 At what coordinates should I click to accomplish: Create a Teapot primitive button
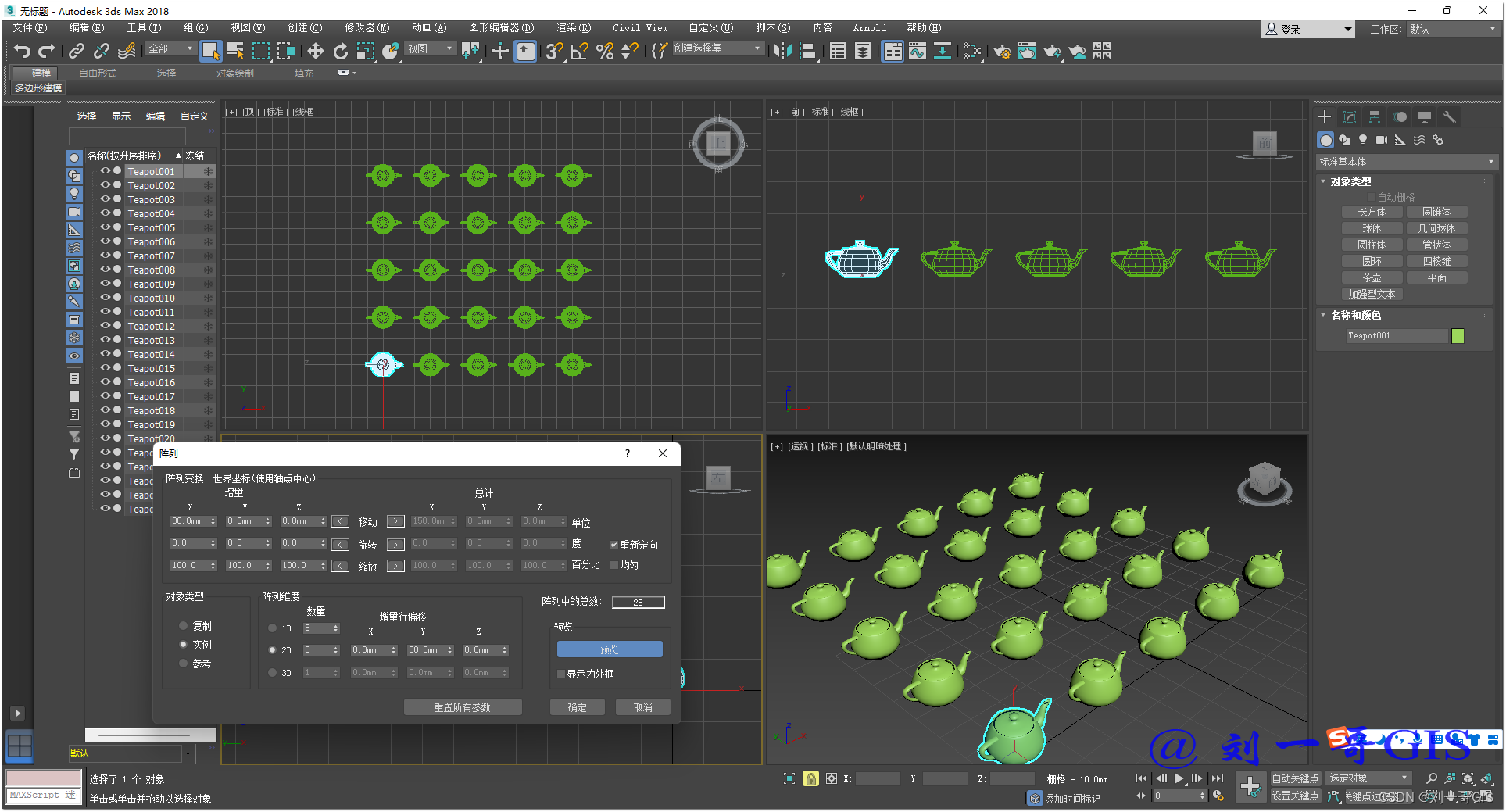point(1372,277)
